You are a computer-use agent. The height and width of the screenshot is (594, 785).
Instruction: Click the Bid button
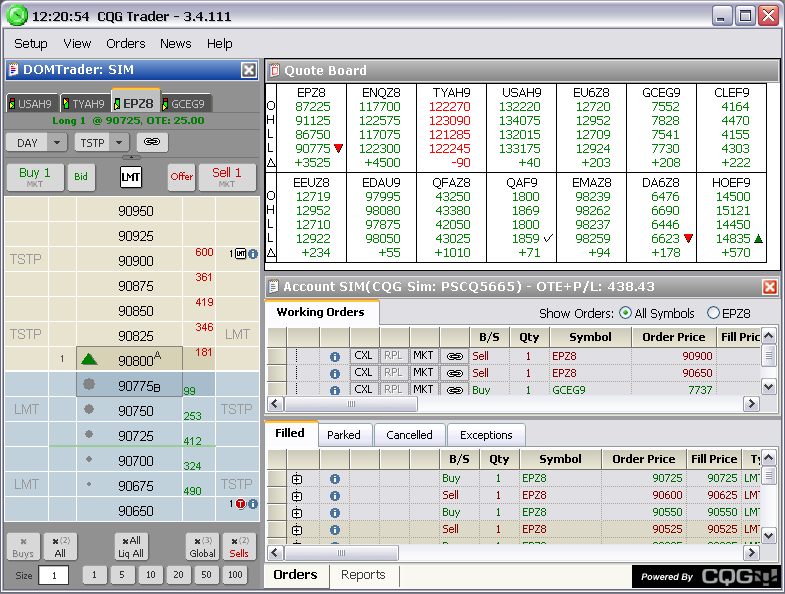[x=81, y=177]
